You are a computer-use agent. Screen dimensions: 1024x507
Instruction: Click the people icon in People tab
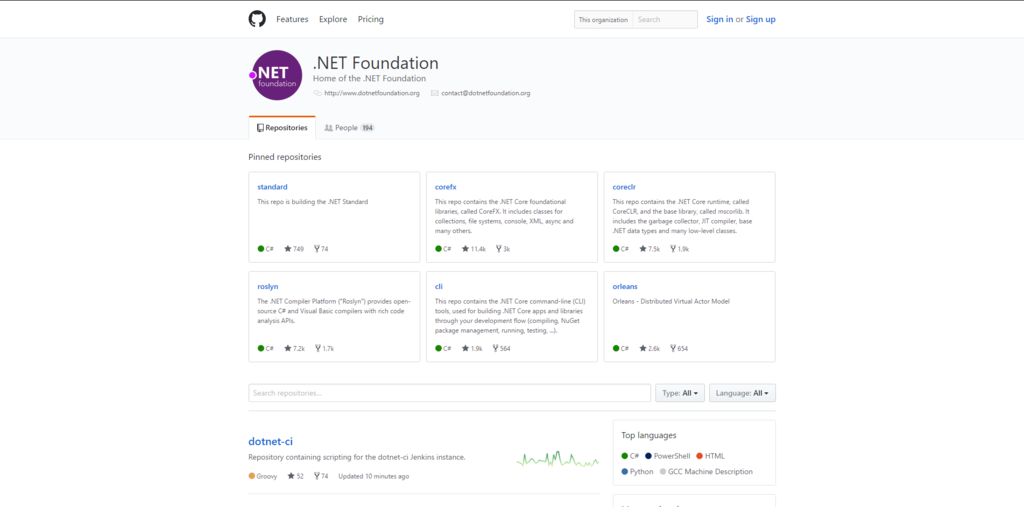(328, 128)
